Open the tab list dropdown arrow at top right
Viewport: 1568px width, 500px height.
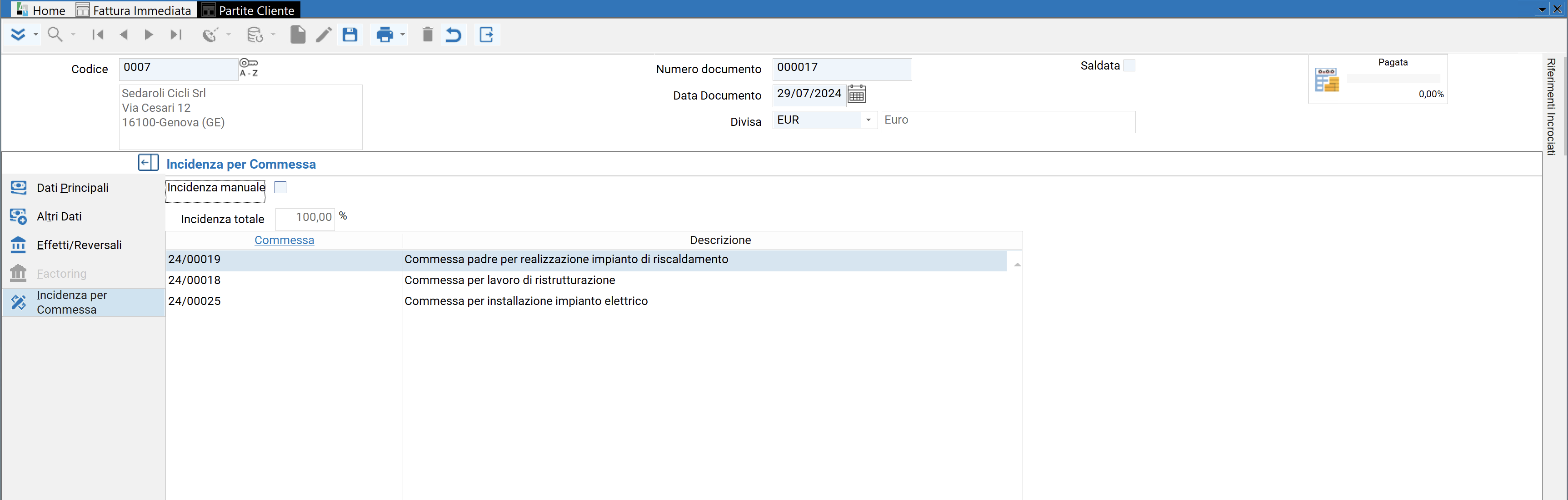[1542, 10]
